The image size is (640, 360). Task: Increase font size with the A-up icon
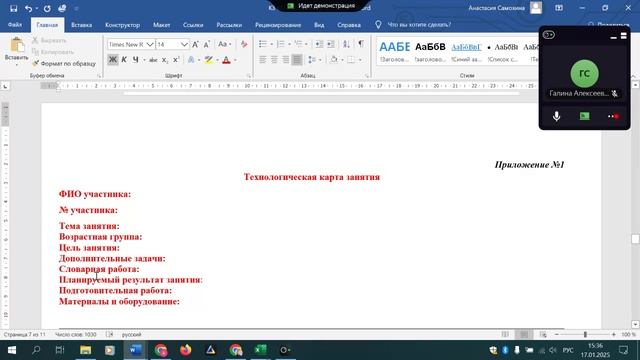tap(196, 44)
